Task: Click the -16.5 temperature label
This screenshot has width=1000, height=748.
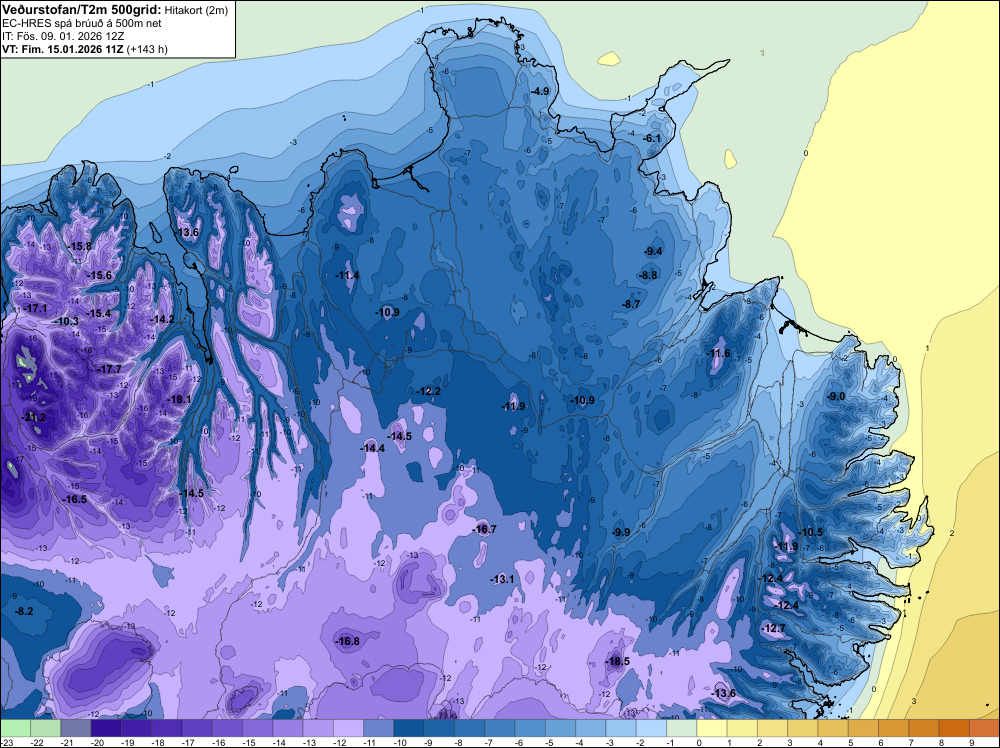Action: point(75,499)
